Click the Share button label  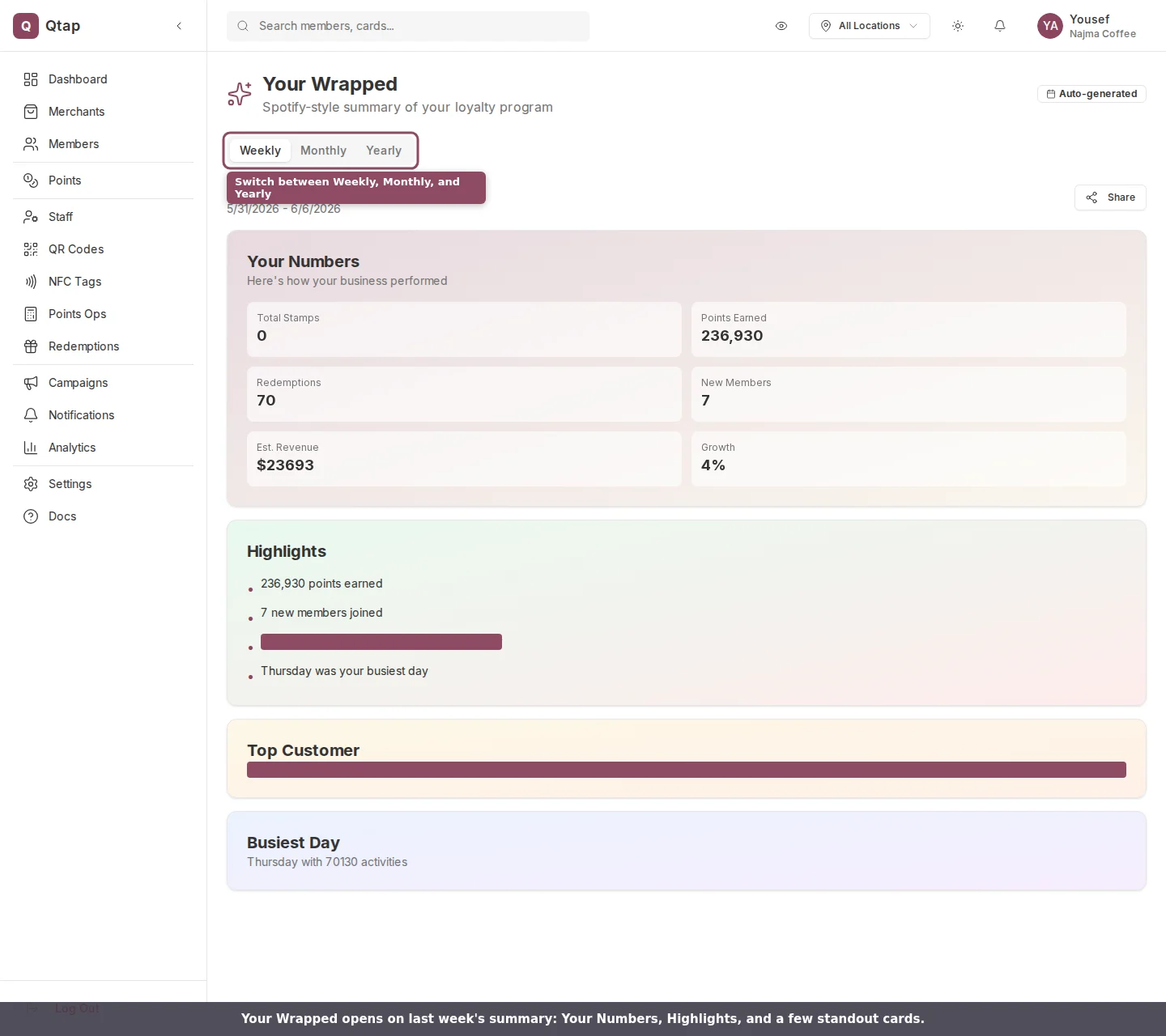(1121, 197)
